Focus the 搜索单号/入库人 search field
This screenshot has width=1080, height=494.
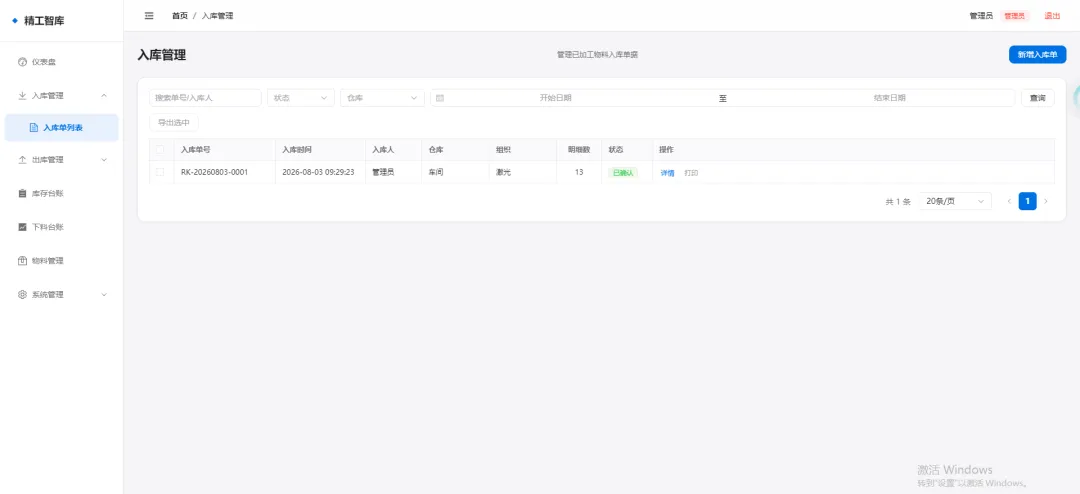coord(205,98)
